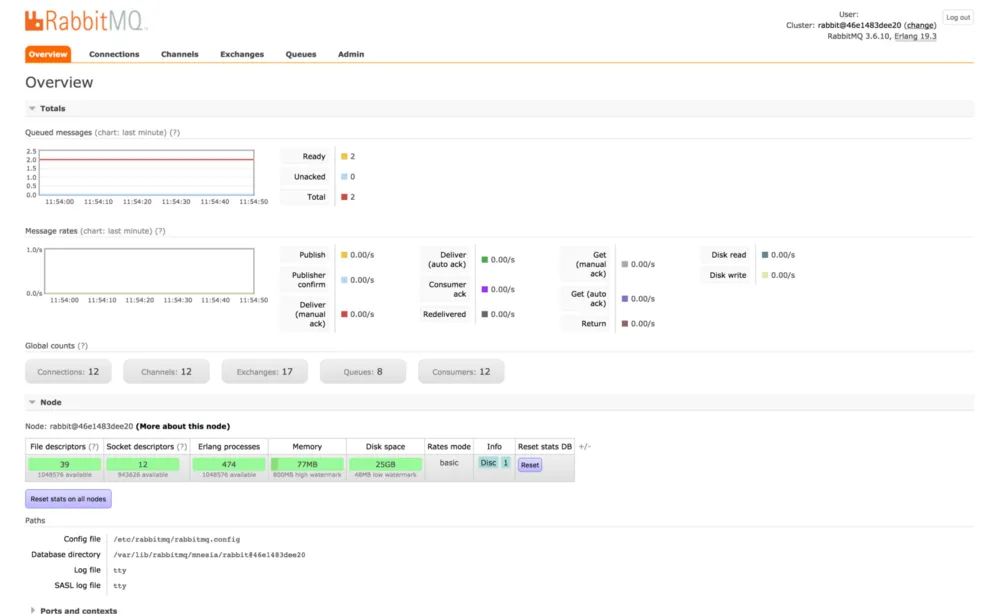Click the cluster name change link

pos(920,26)
